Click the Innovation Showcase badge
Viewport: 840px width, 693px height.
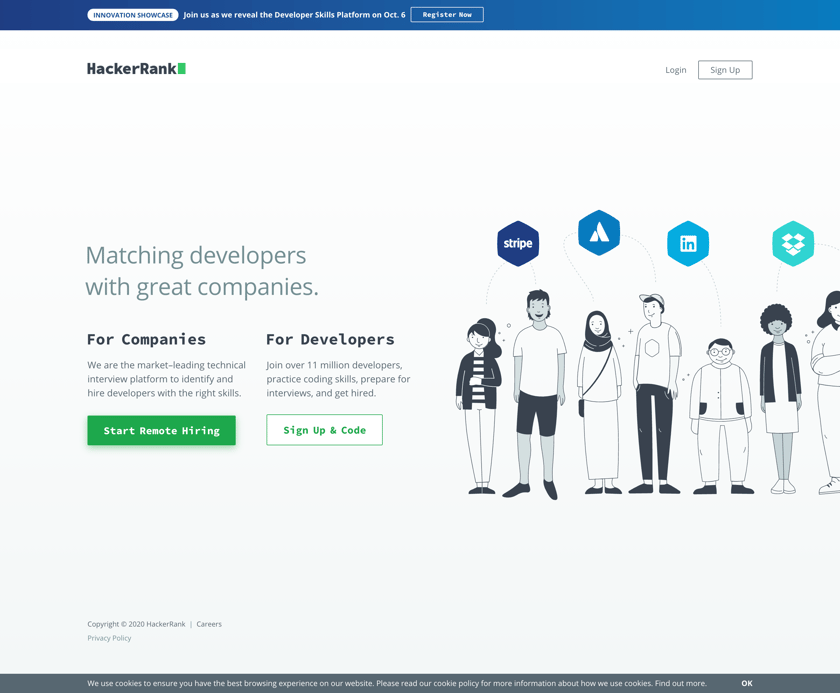(x=133, y=14)
